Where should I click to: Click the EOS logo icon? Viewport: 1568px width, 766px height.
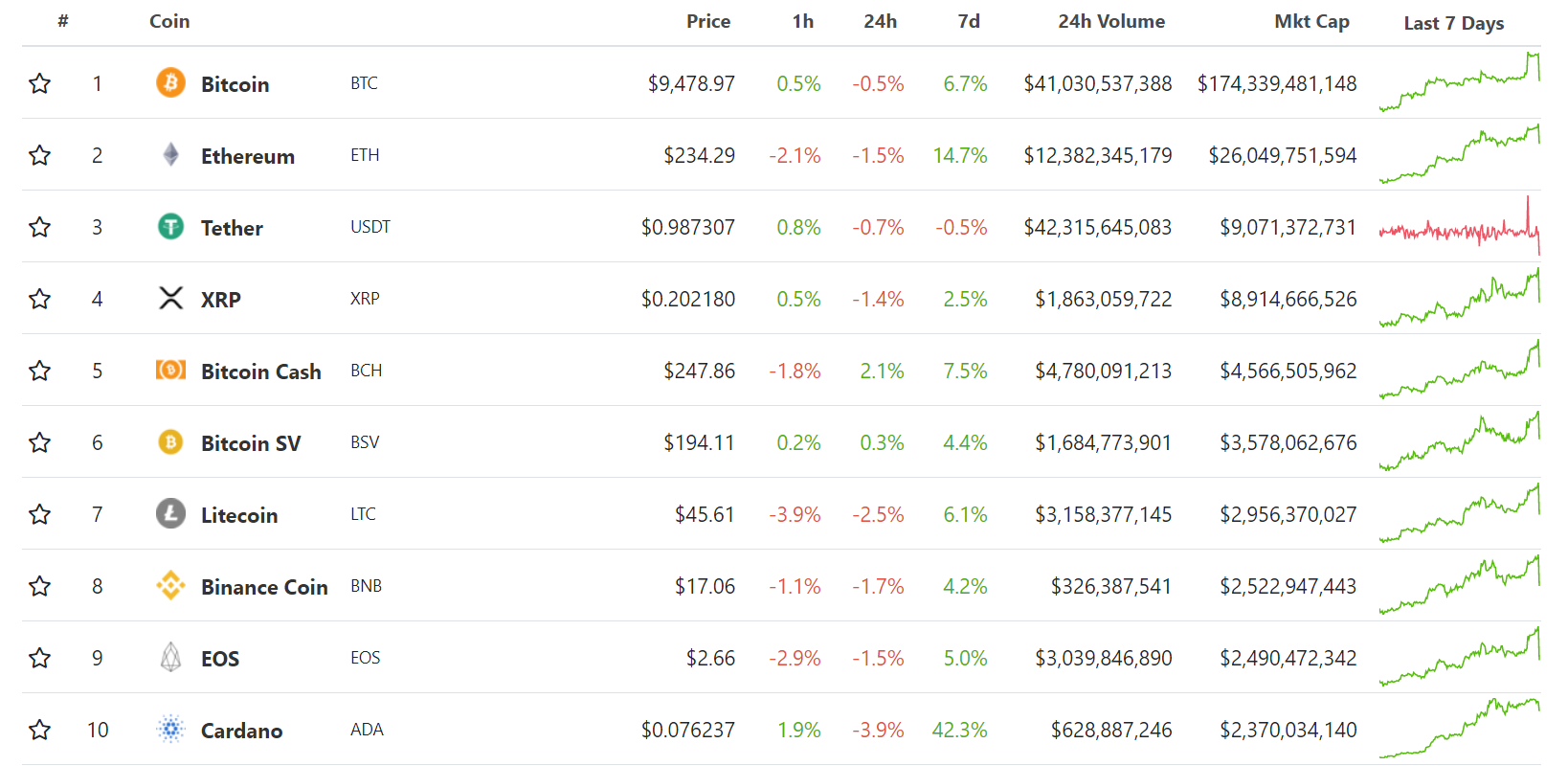pos(170,657)
